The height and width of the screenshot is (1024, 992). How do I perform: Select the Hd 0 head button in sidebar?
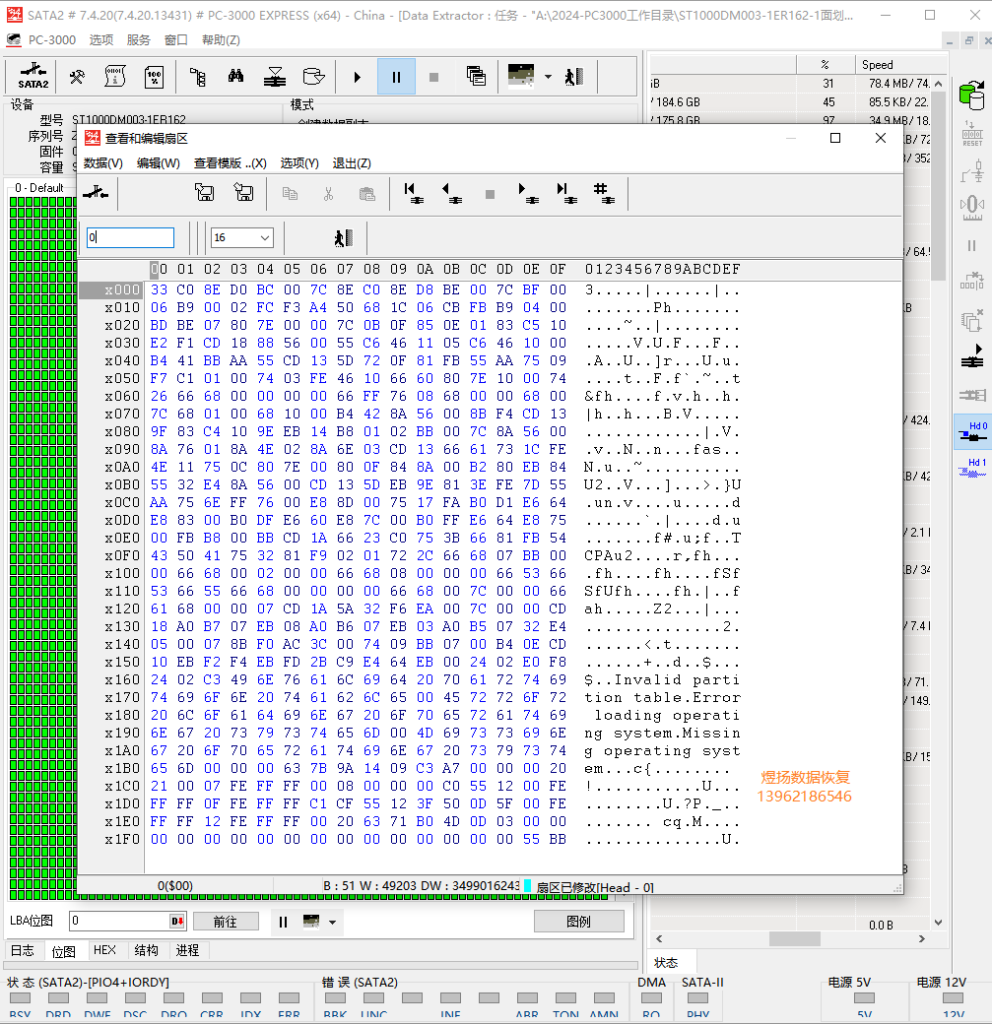tap(972, 432)
